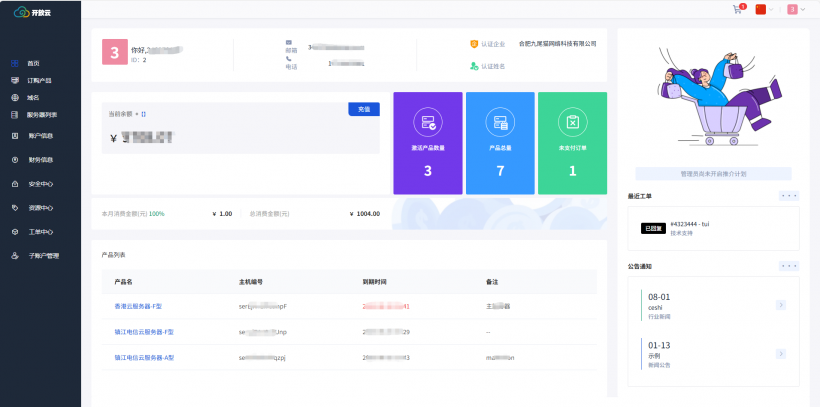Open the language flag dropdown
820x407 pixels.
[x=765, y=9]
